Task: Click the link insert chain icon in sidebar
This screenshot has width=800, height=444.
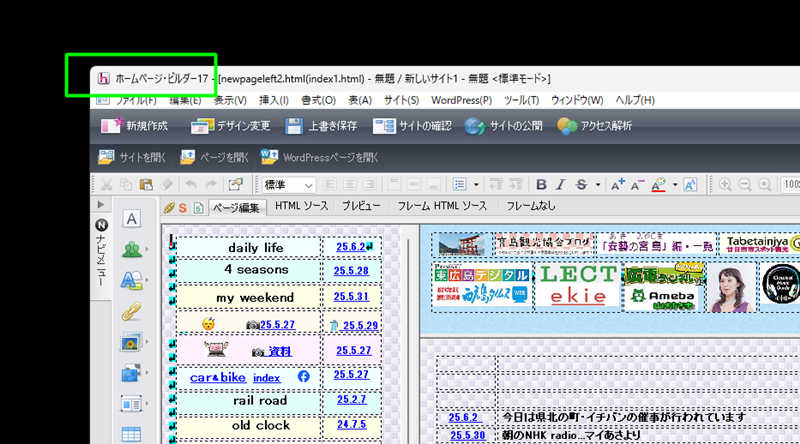Action: [131, 312]
